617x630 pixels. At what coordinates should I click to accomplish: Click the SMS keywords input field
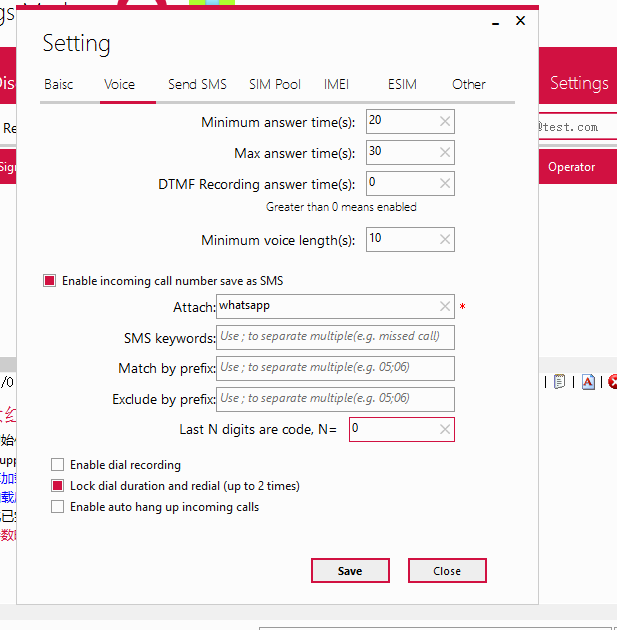[x=335, y=338]
